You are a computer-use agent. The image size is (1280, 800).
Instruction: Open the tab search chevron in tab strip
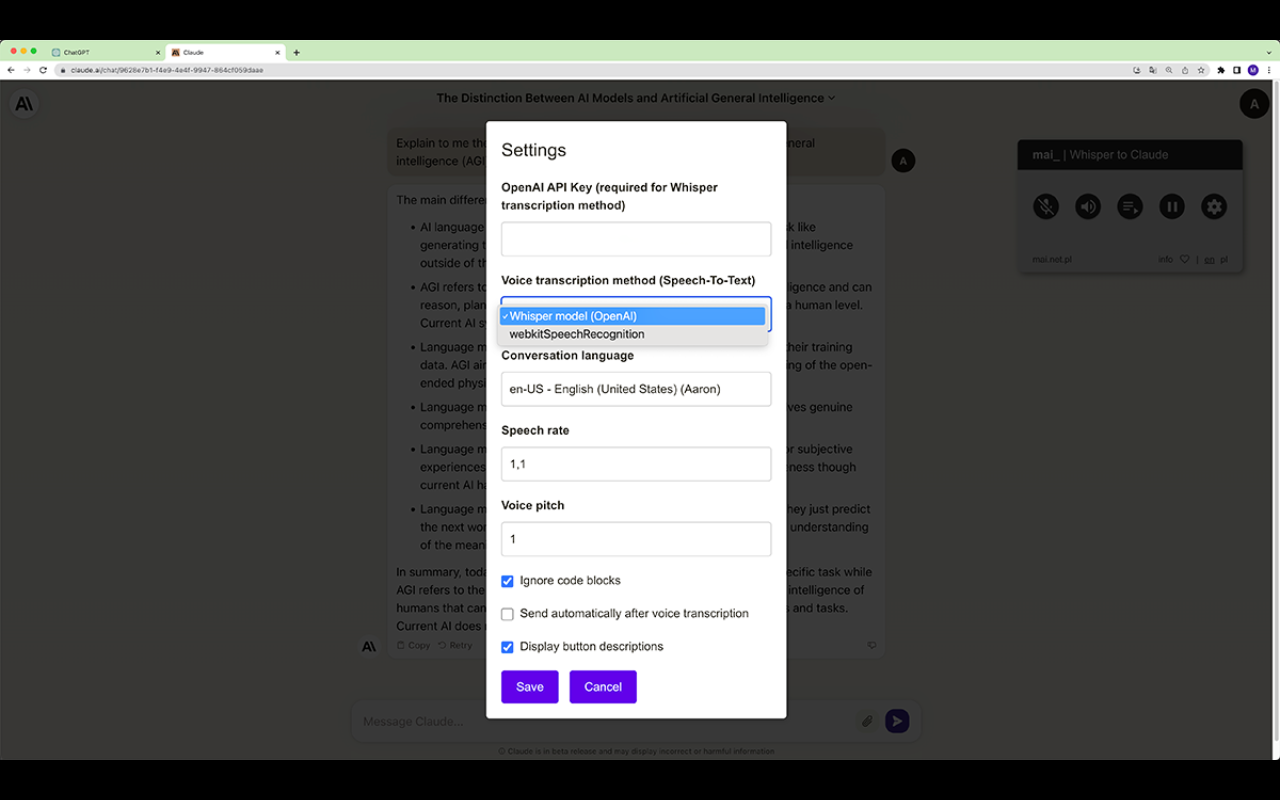click(1269, 52)
